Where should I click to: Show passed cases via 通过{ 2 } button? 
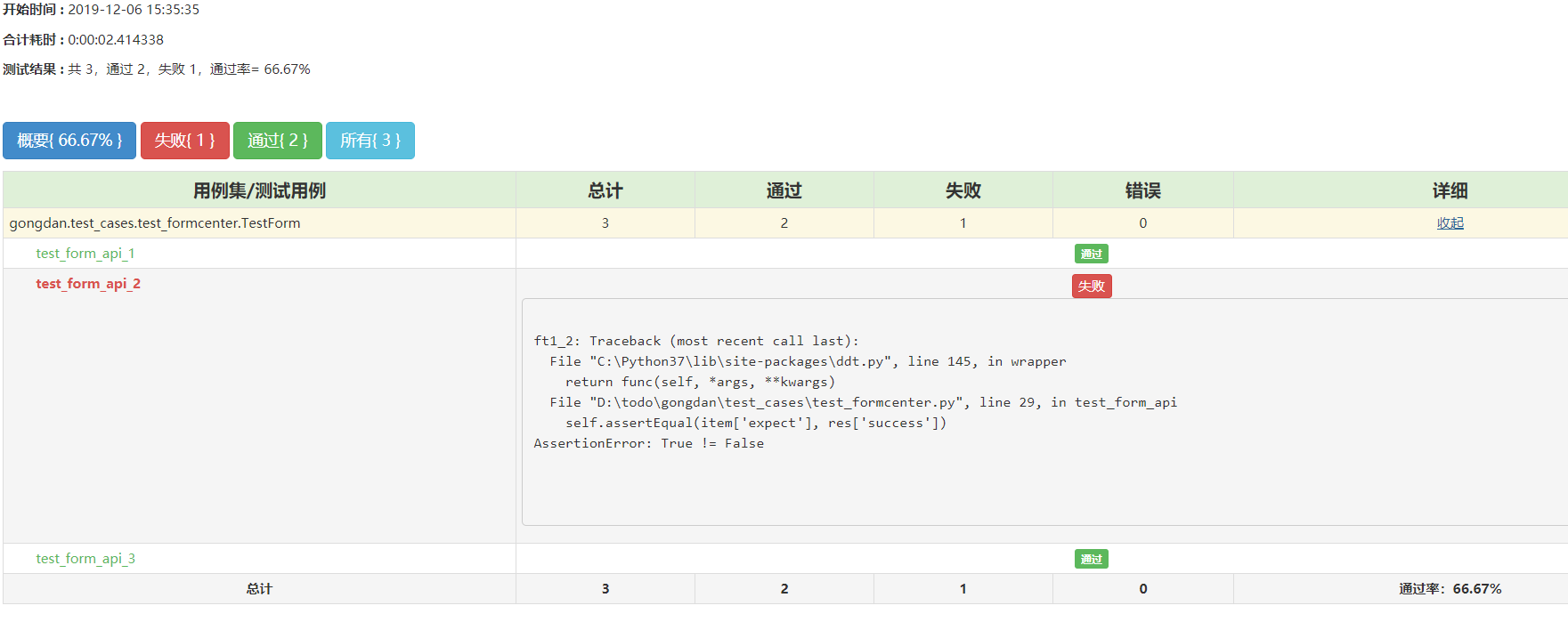[277, 141]
